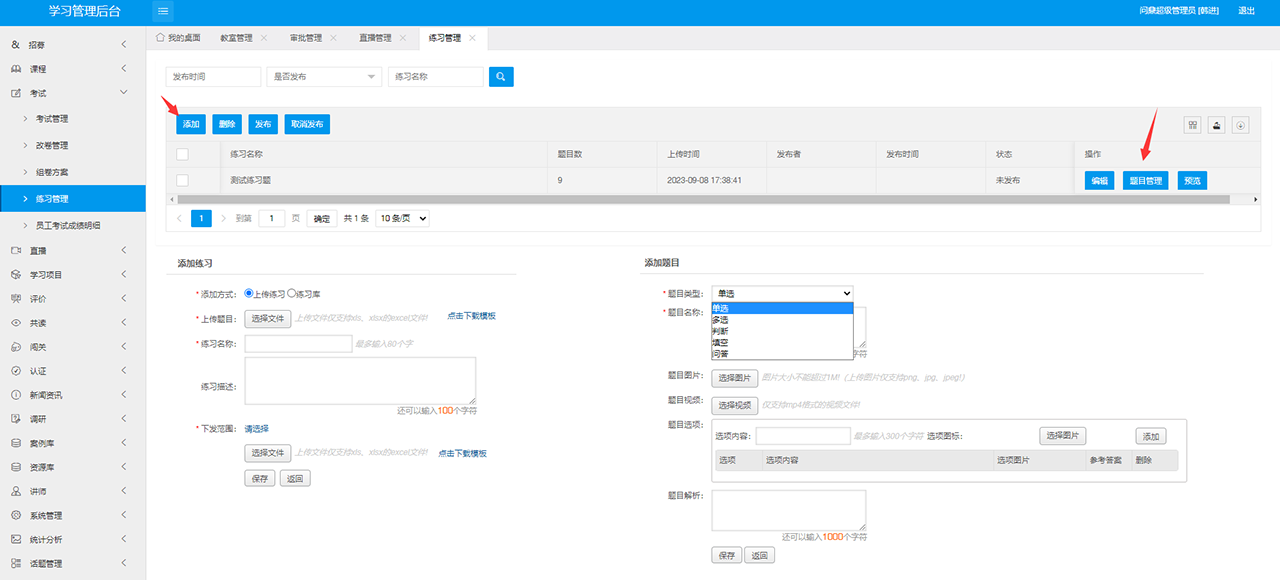Screen dimensions: 1280x580
Task: Click the table export icon
Action: coord(1217,125)
